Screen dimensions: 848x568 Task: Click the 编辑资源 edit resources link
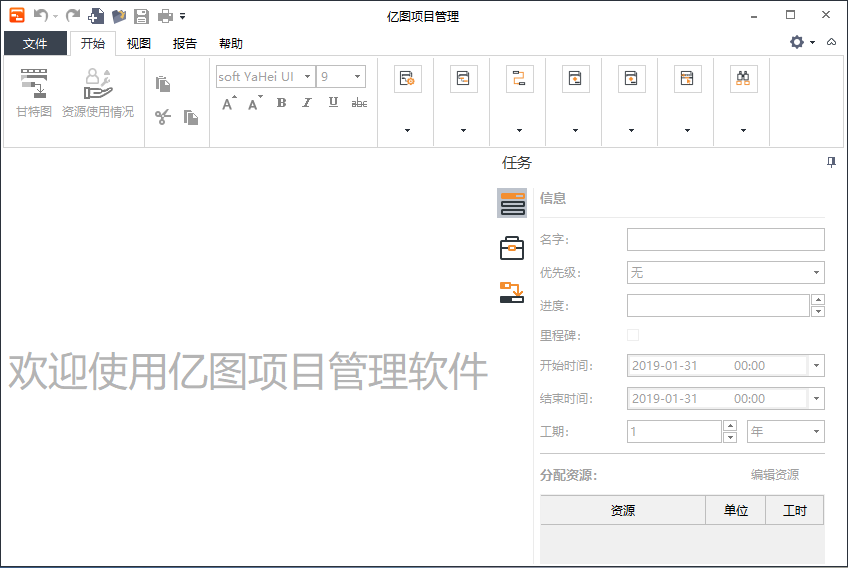tap(775, 475)
